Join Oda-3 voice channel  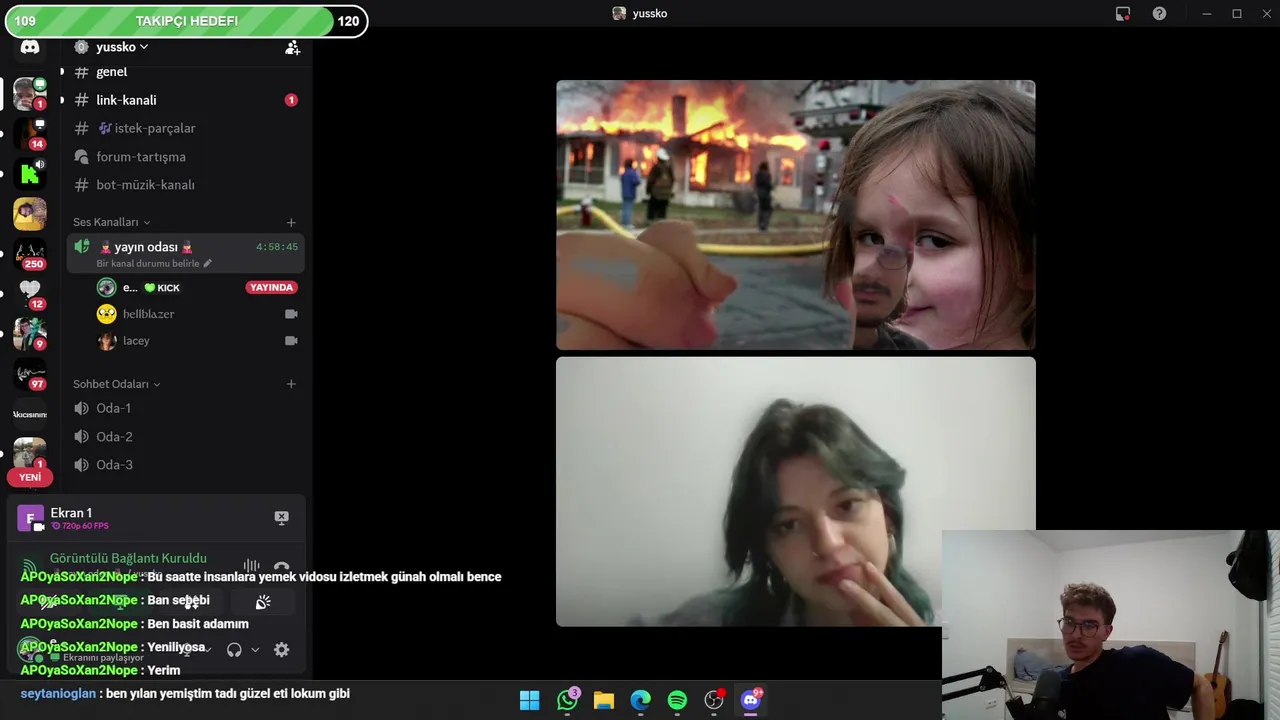[x=186, y=465]
